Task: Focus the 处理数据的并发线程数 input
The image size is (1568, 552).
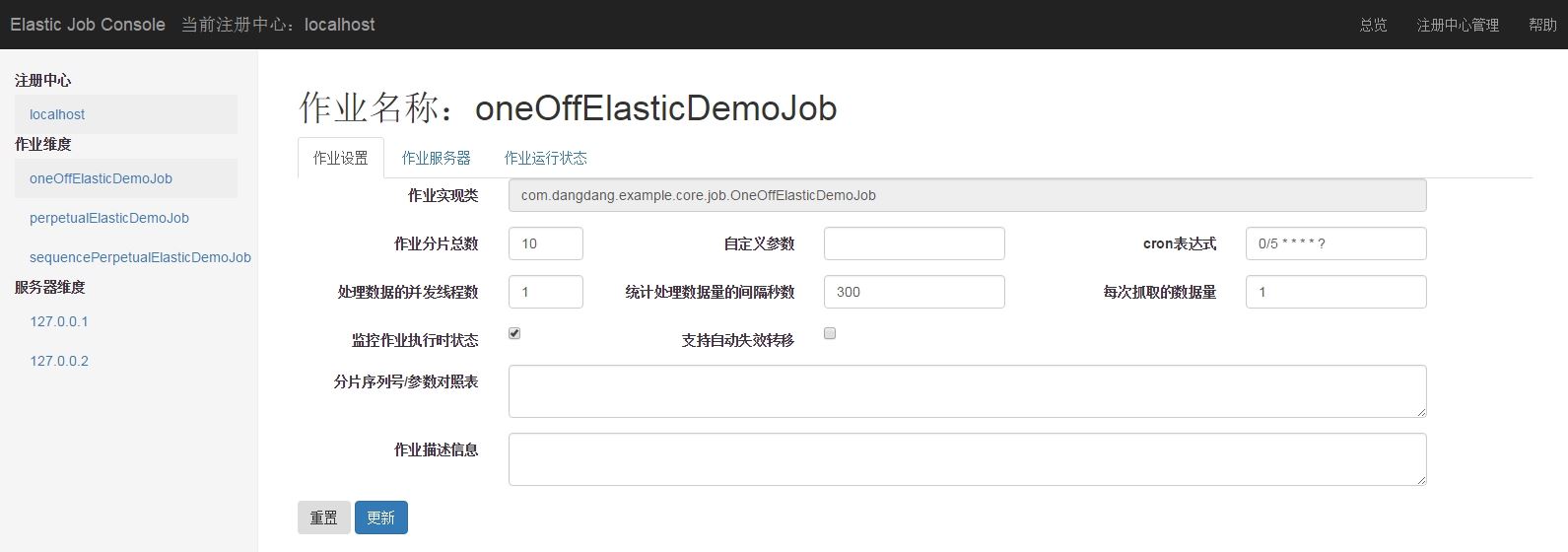Action: pos(545,292)
